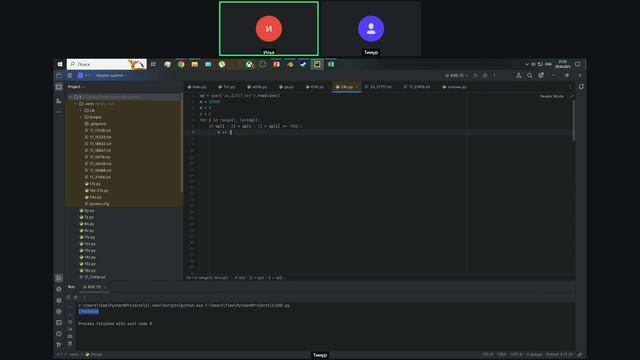Screen dimensions: 640x360
Task: Open the Project tool window icon
Action: pos(59,87)
